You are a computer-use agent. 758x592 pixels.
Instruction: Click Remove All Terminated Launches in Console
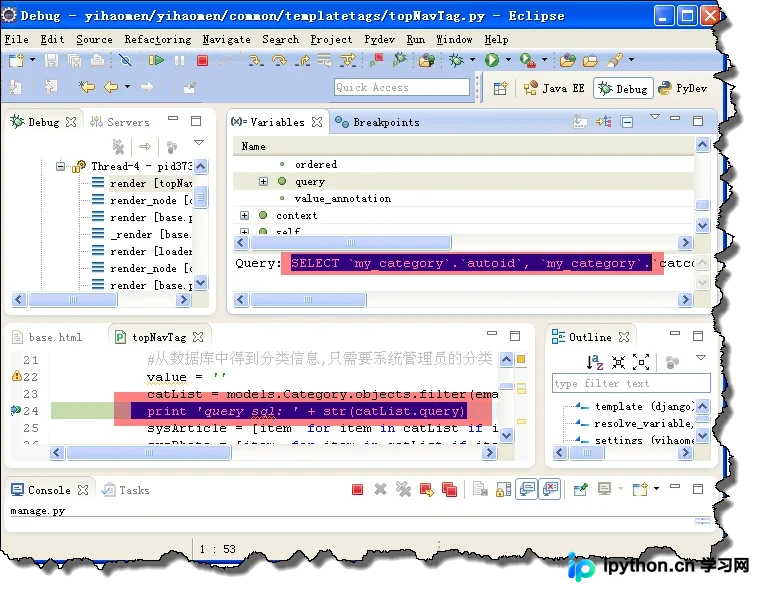[x=403, y=490]
